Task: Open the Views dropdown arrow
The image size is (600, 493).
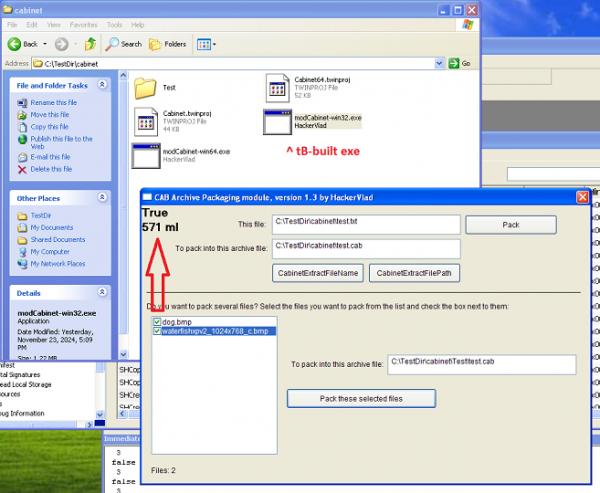Action: coord(214,44)
